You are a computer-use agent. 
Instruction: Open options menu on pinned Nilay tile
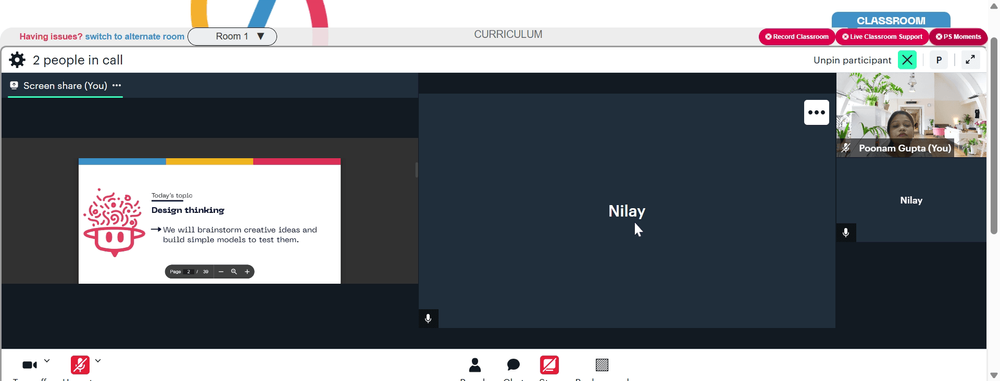pyautogui.click(x=816, y=113)
